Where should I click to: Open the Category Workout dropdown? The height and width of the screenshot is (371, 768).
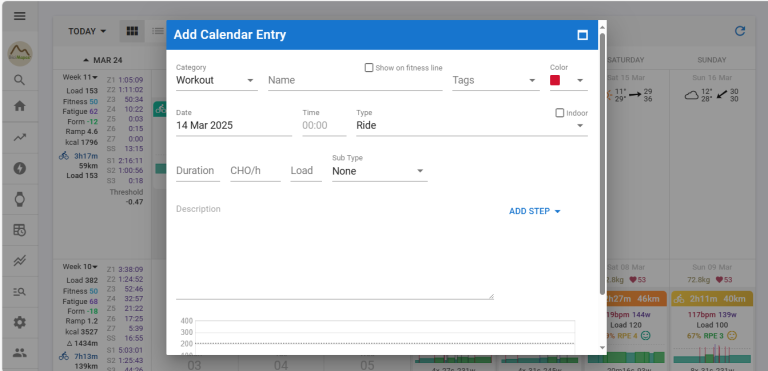coord(216,80)
